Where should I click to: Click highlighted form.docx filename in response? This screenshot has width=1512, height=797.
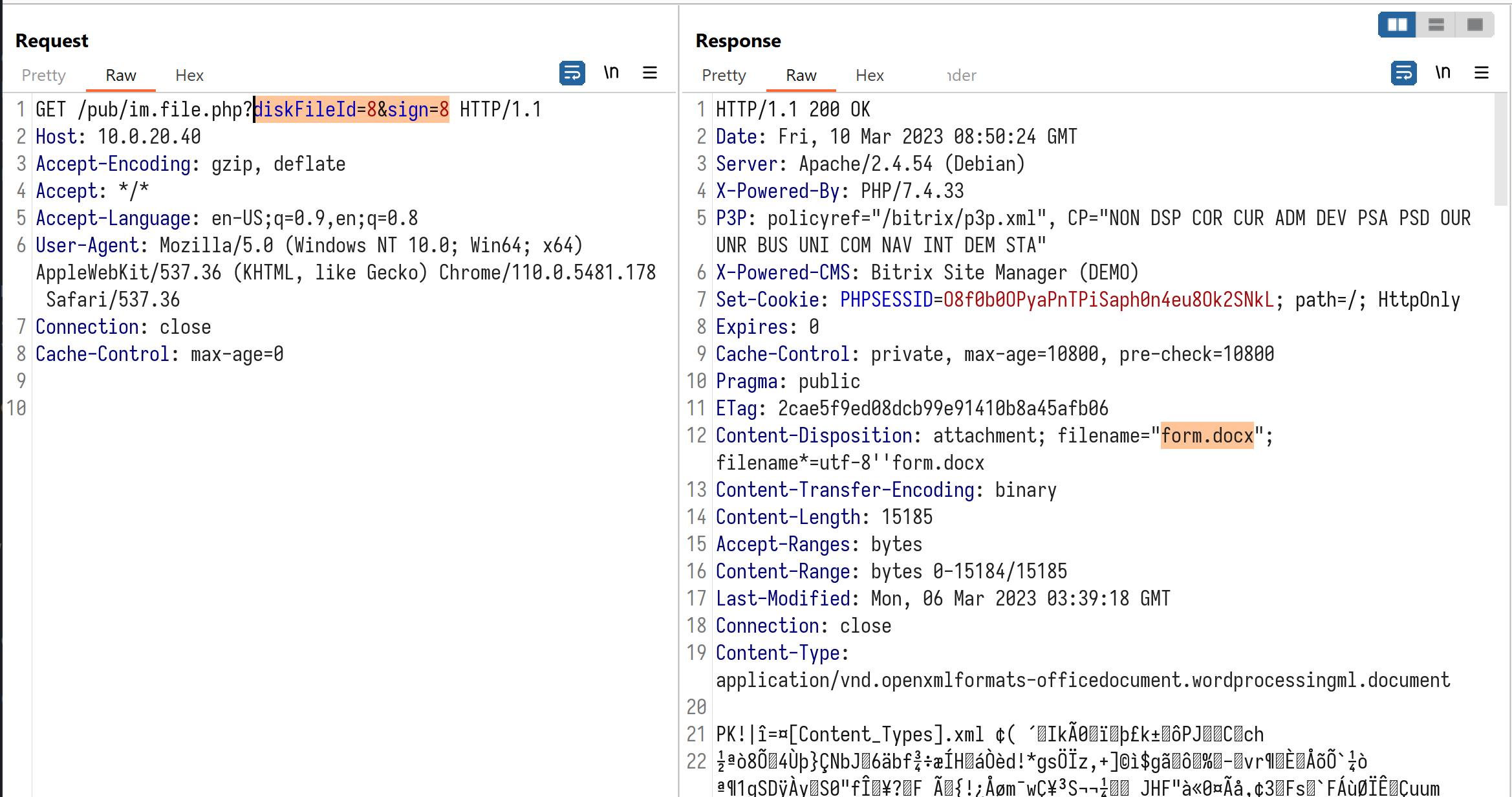1207,436
